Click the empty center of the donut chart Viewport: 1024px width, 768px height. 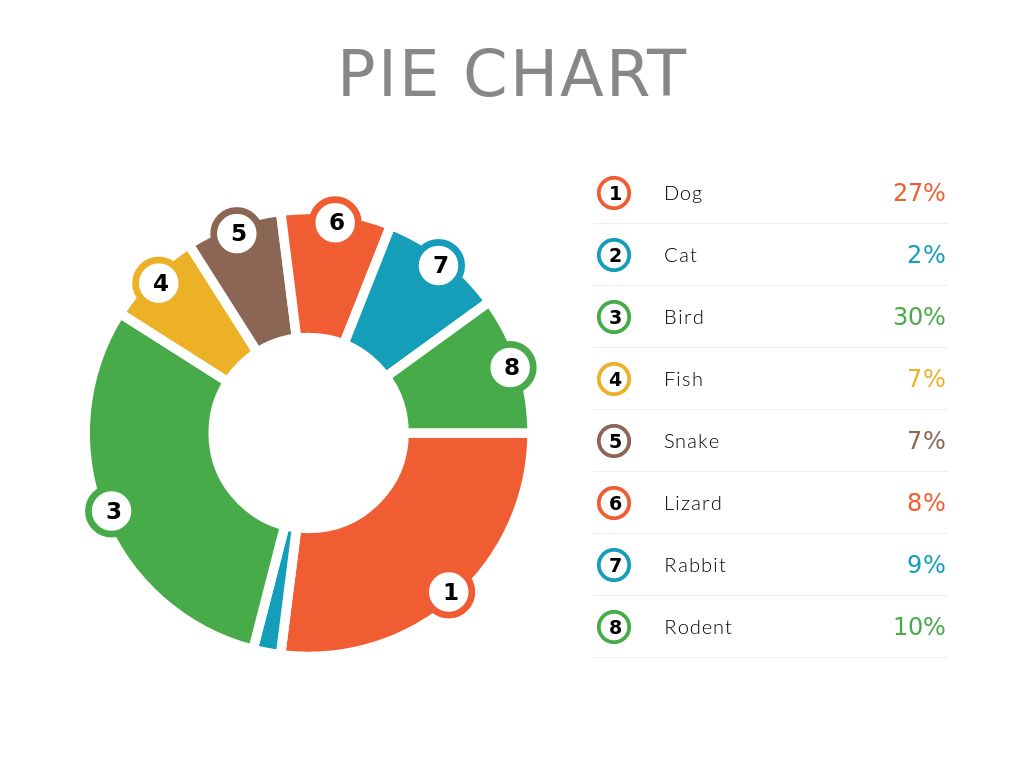click(308, 433)
